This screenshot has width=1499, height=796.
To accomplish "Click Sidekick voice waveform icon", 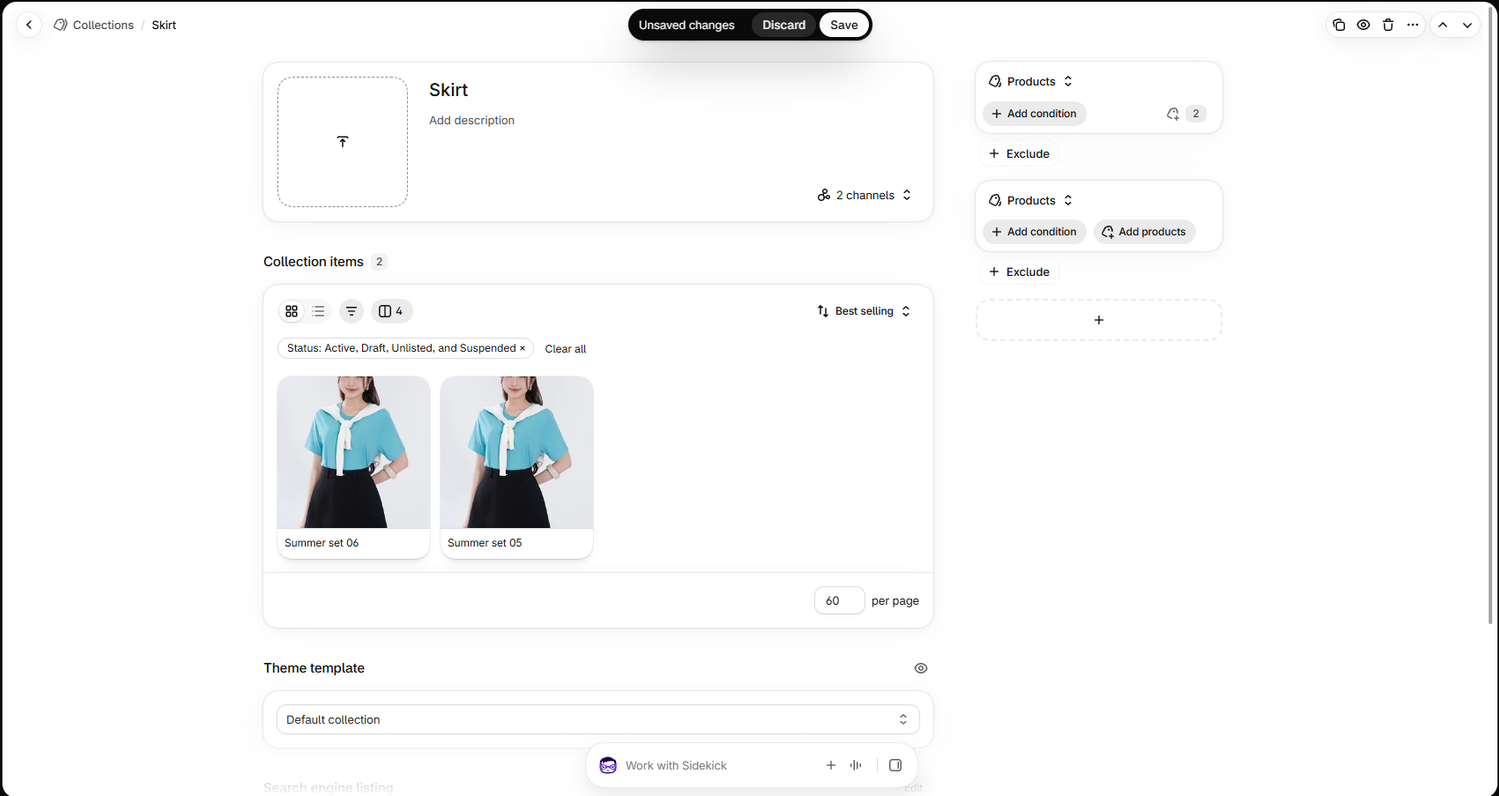I will [x=856, y=765].
